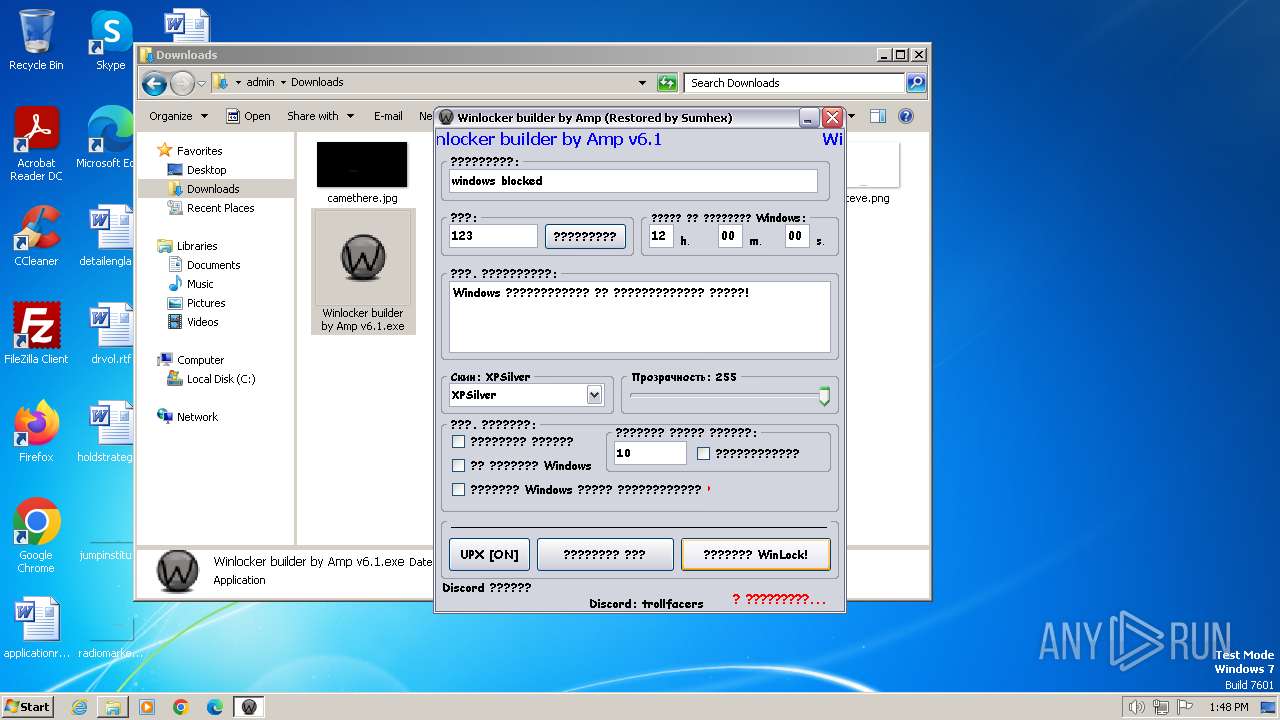Click the large message text area
This screenshot has width=1280, height=720.
point(640,317)
